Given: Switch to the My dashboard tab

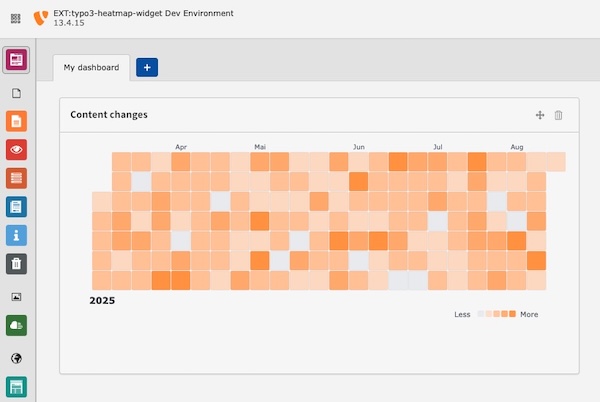Looking at the screenshot, I should (x=91, y=67).
